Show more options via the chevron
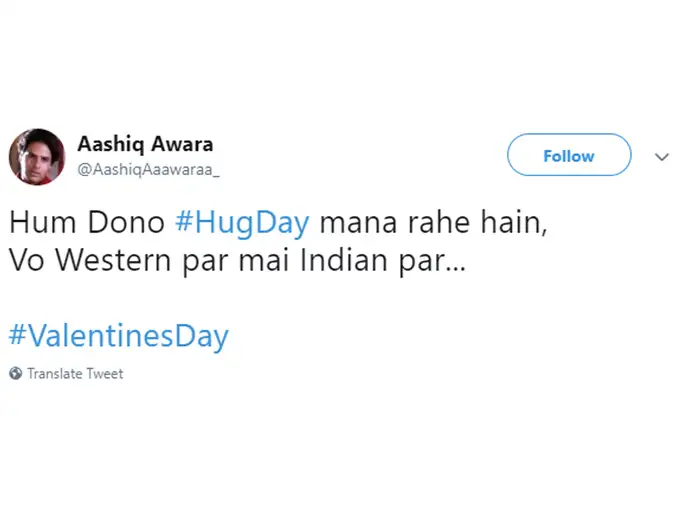Viewport: 680px width, 510px height. click(x=661, y=157)
